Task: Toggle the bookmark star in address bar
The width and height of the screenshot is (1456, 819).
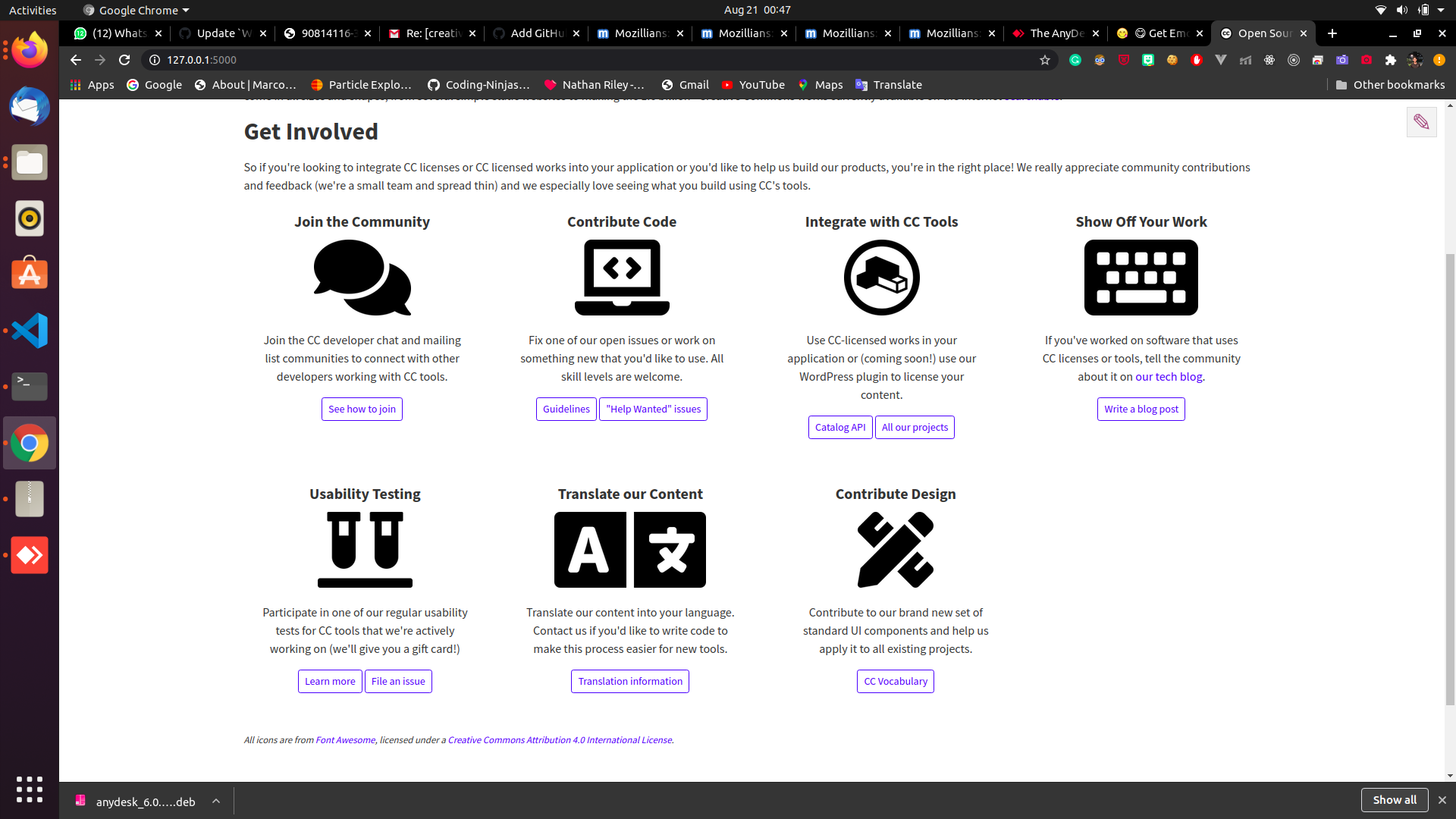Action: click(1045, 60)
